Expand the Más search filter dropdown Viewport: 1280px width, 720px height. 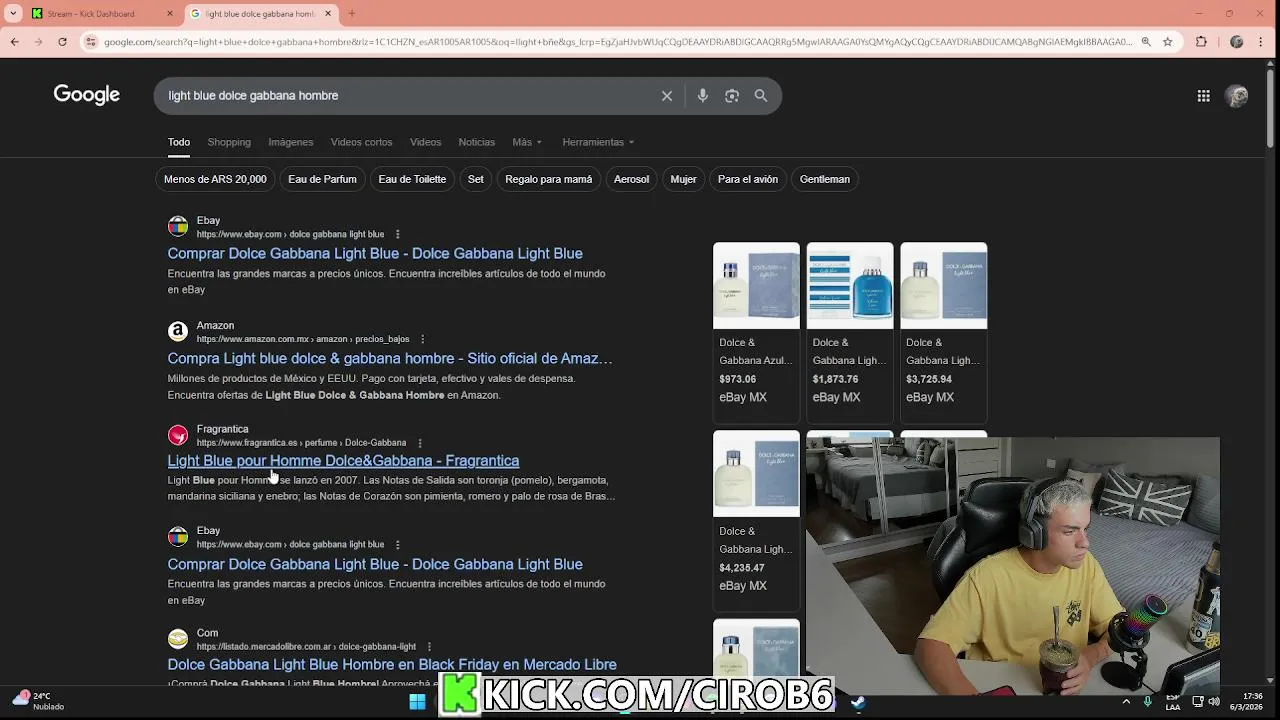(527, 142)
